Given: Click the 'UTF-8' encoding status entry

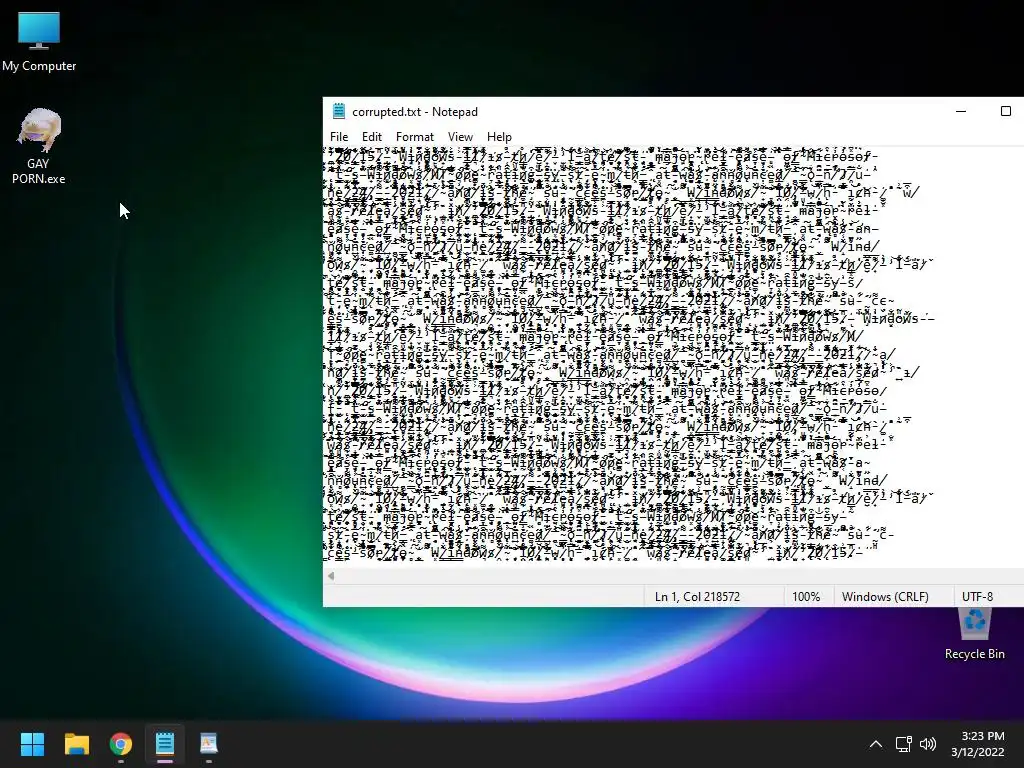Looking at the screenshot, I should [x=977, y=596].
